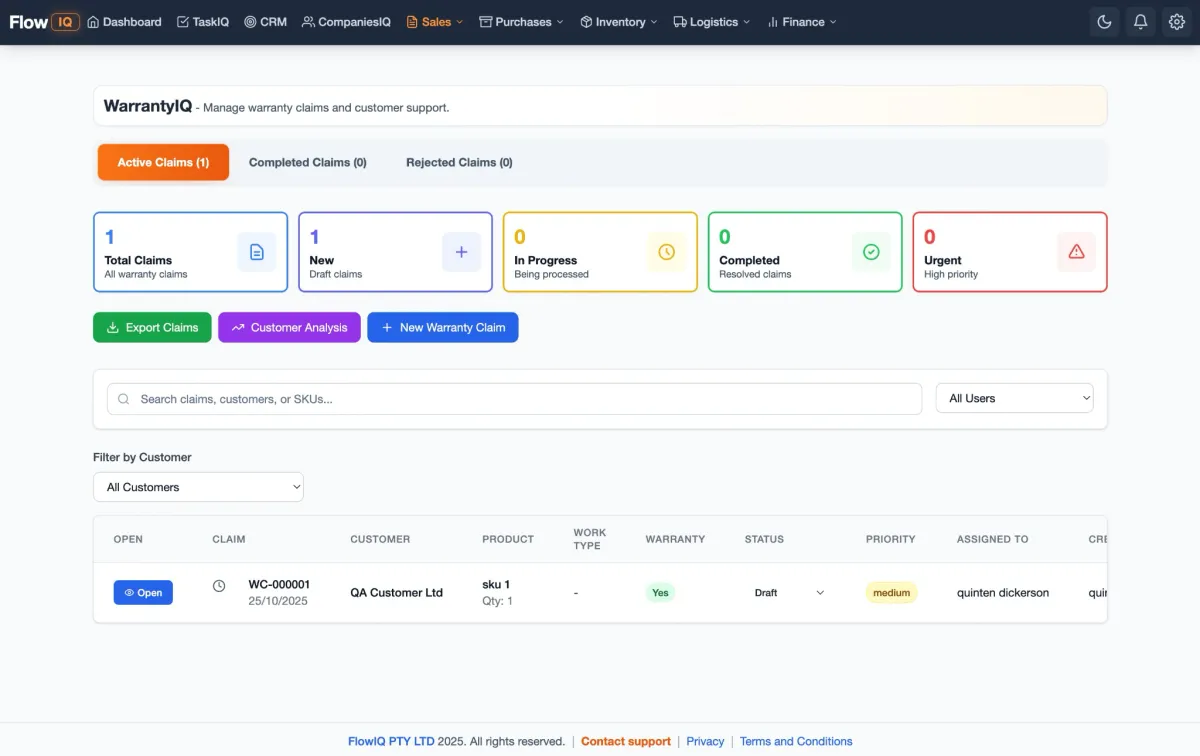Open Terms and Conditions link
Viewport: 1200px width, 756px height.
tap(796, 741)
